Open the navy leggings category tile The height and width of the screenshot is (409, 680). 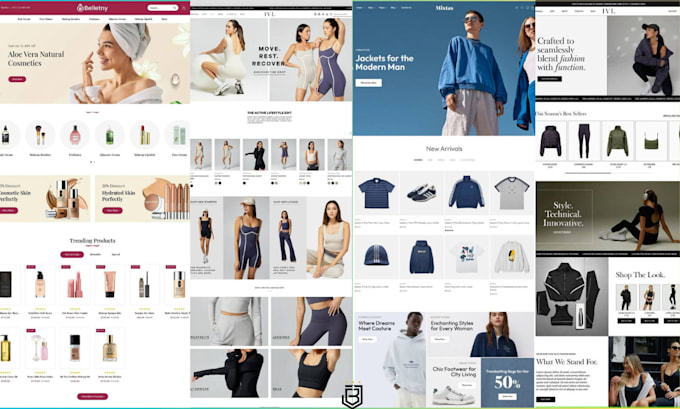[311, 321]
